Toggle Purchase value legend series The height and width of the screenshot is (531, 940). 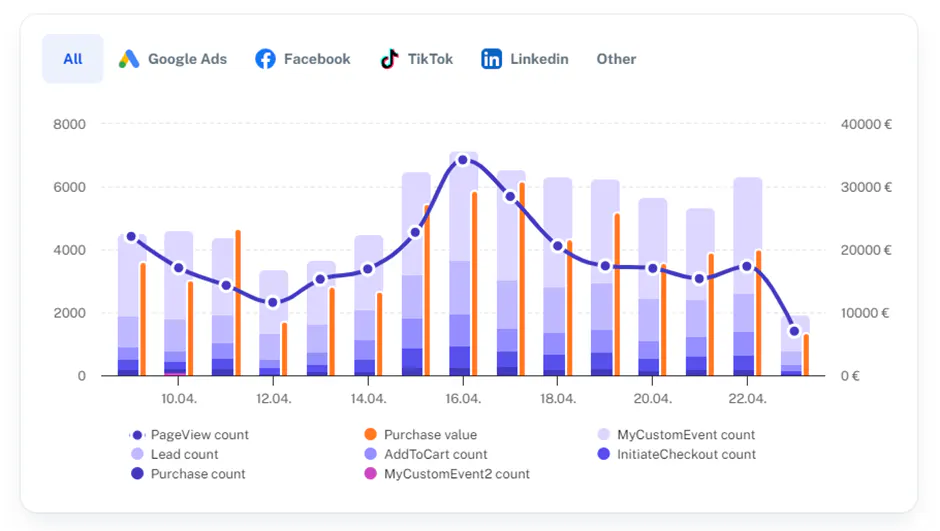coord(420,435)
